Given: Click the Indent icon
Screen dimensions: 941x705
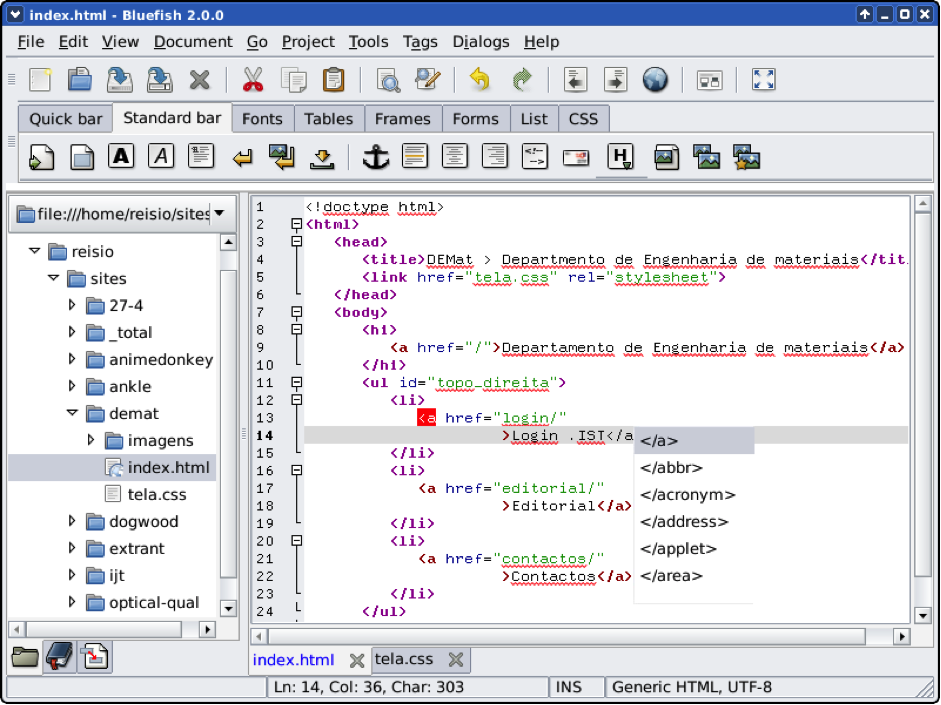Looking at the screenshot, I should [x=616, y=79].
